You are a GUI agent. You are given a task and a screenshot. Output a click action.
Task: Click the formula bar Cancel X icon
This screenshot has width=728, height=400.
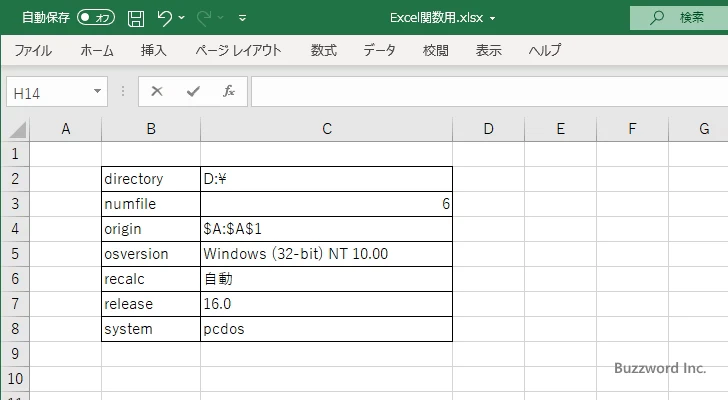(x=157, y=91)
